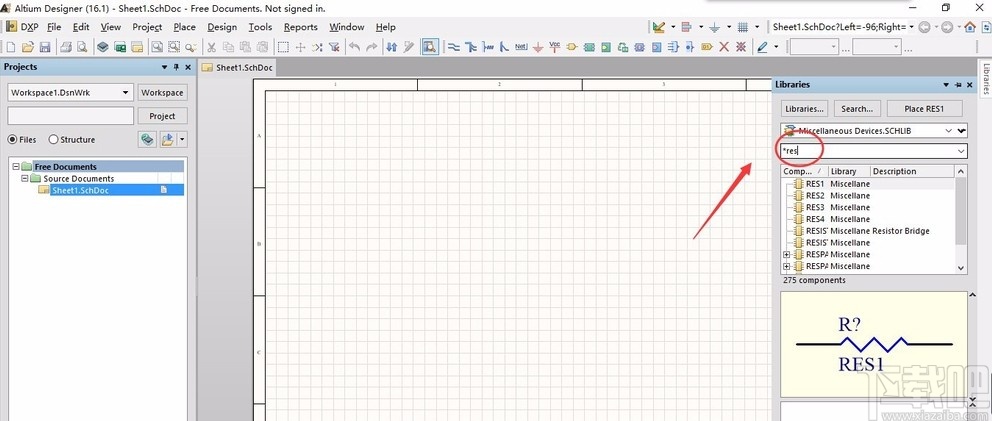This screenshot has height=421, width=992.
Task: Pin the Libraries panel
Action: click(x=958, y=85)
